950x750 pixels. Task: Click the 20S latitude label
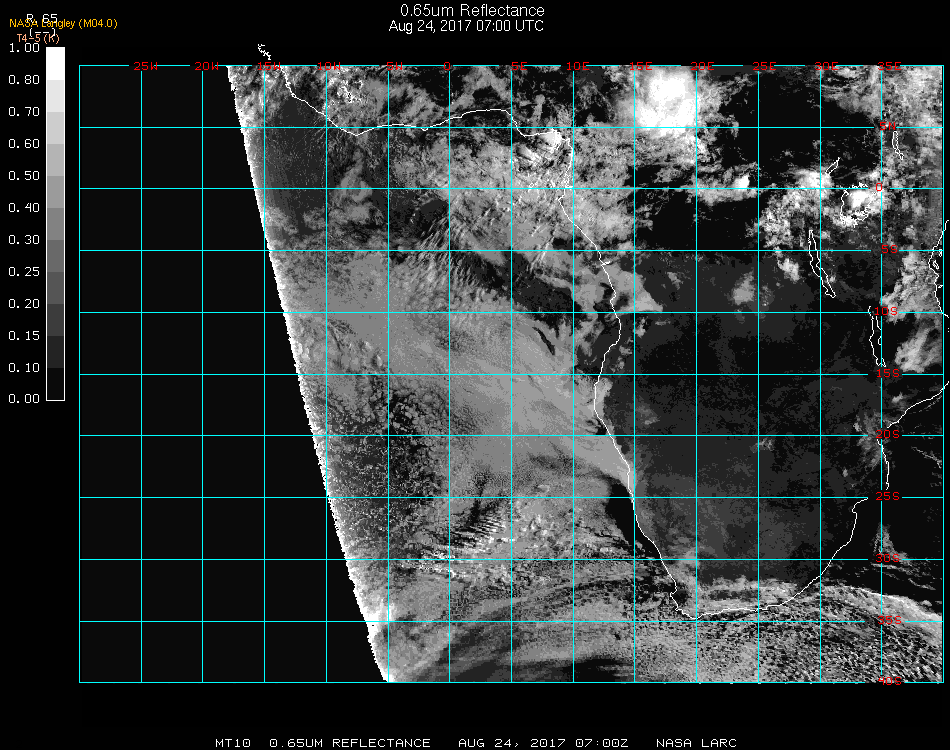(888, 434)
